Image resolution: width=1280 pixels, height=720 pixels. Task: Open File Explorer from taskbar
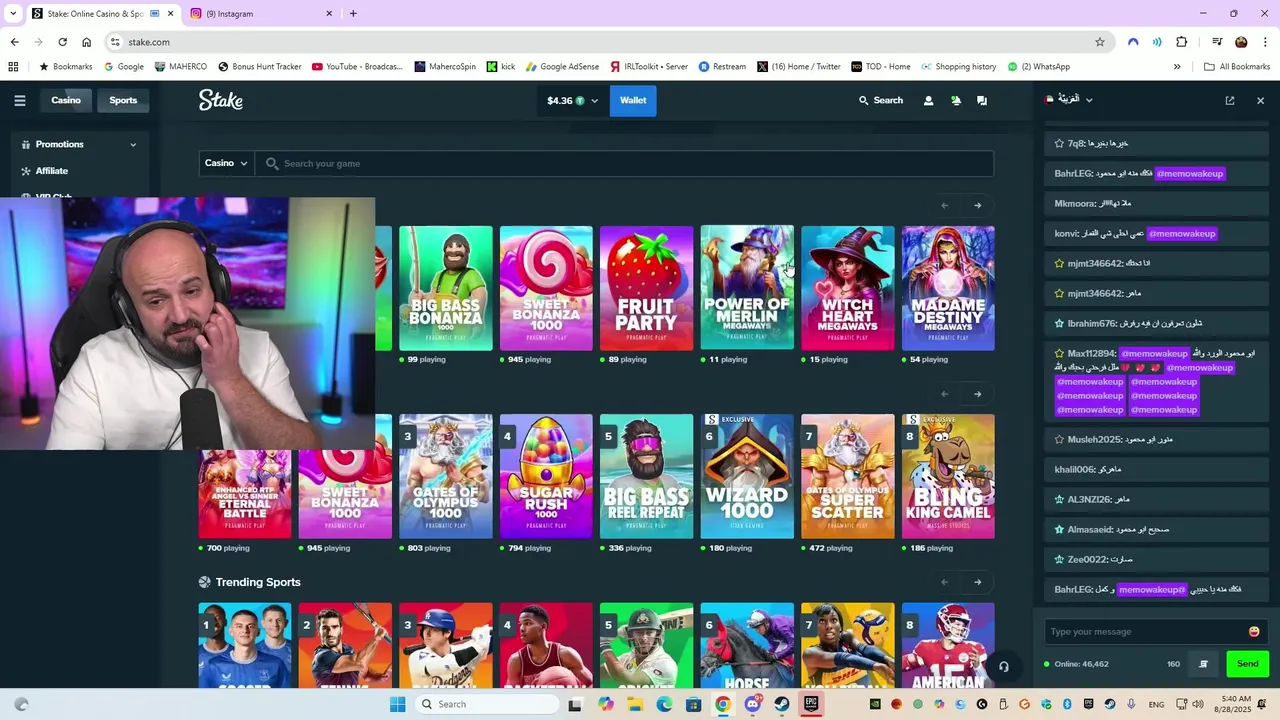[635, 704]
